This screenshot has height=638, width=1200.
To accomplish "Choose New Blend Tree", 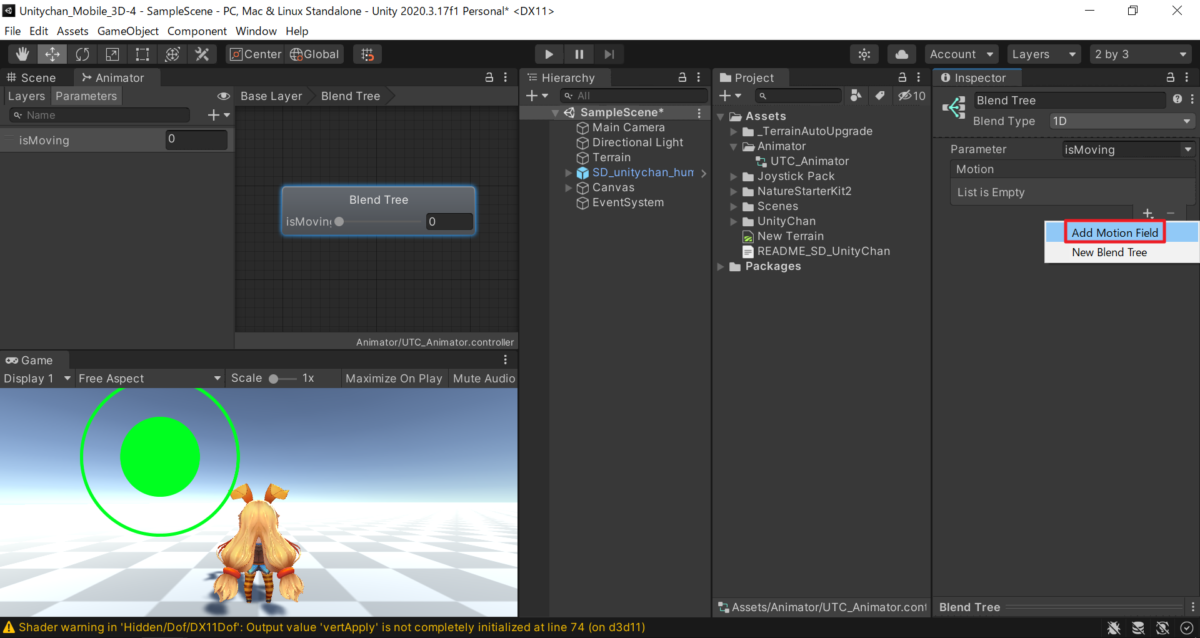I will (x=1109, y=253).
